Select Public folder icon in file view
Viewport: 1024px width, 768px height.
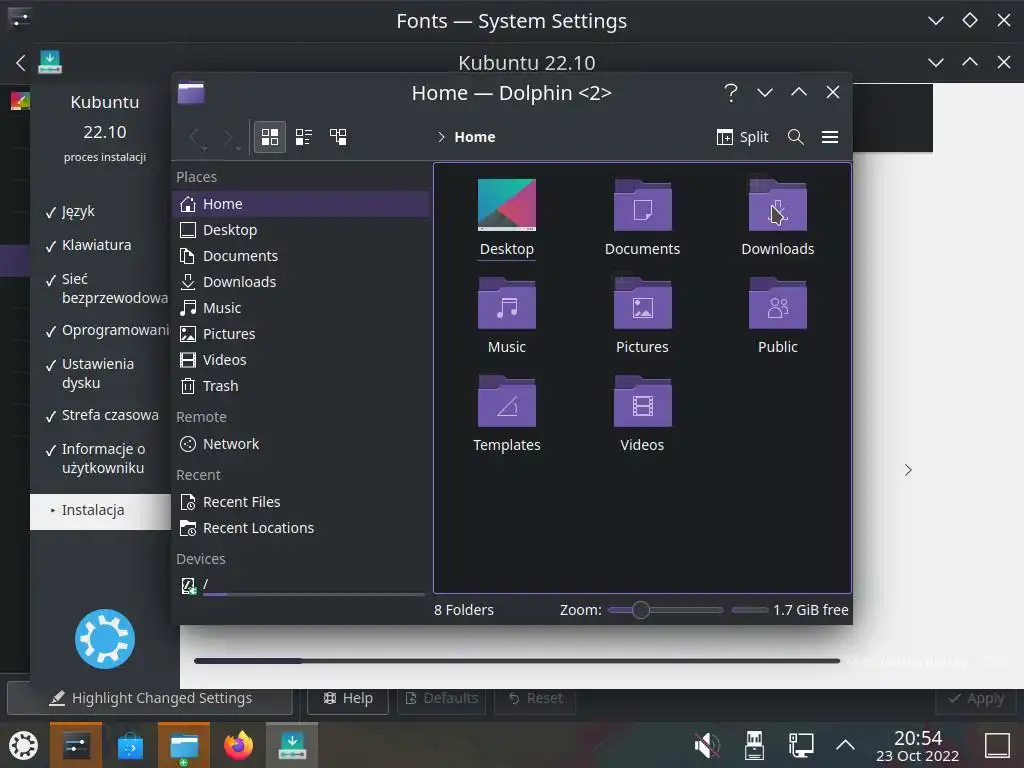click(778, 303)
